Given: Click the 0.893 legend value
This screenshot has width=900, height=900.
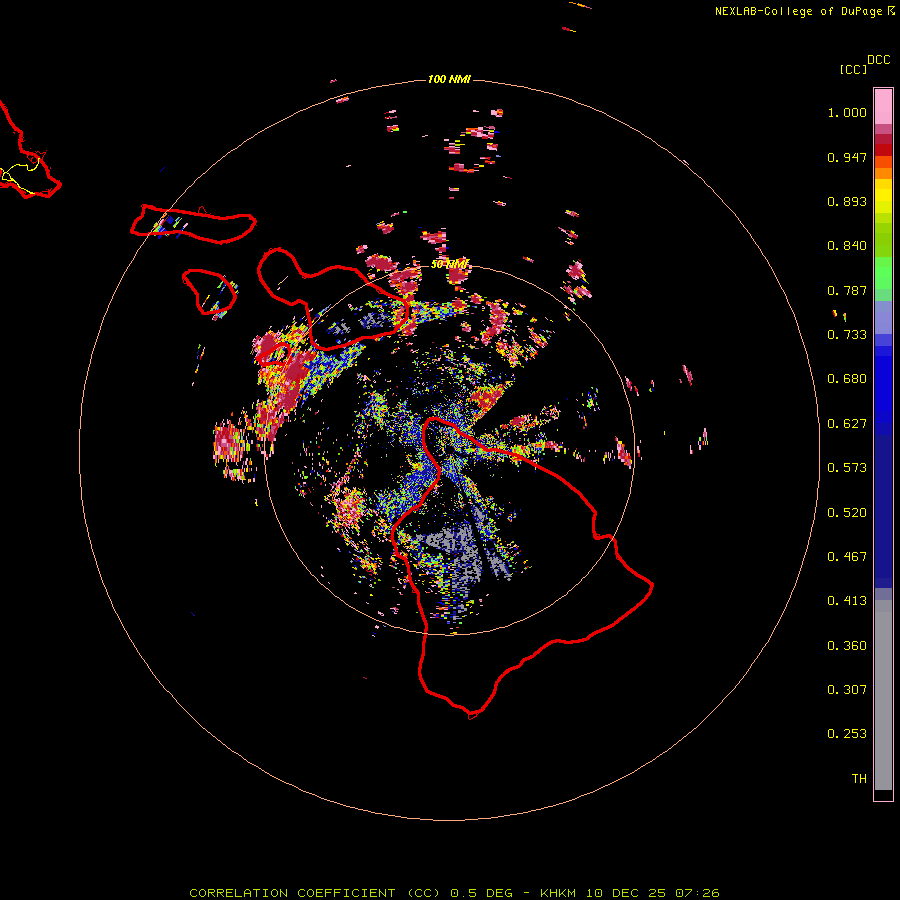Looking at the screenshot, I should point(847,201).
